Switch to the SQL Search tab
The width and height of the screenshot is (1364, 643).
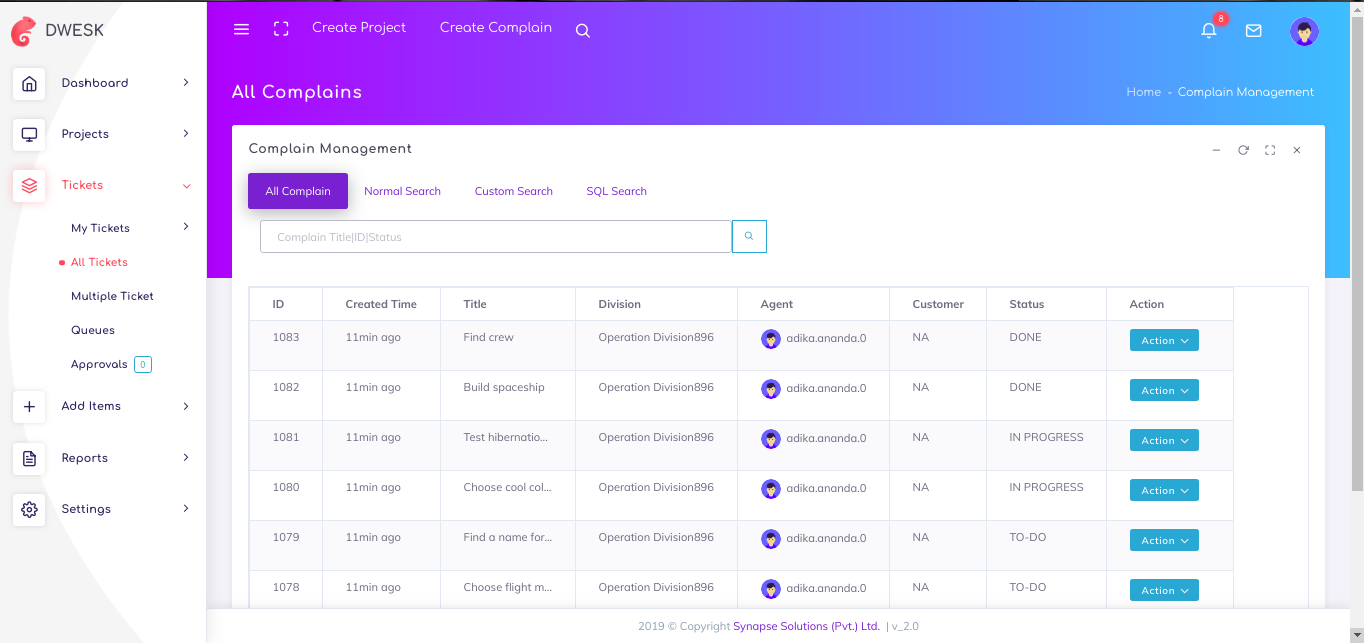tap(616, 191)
